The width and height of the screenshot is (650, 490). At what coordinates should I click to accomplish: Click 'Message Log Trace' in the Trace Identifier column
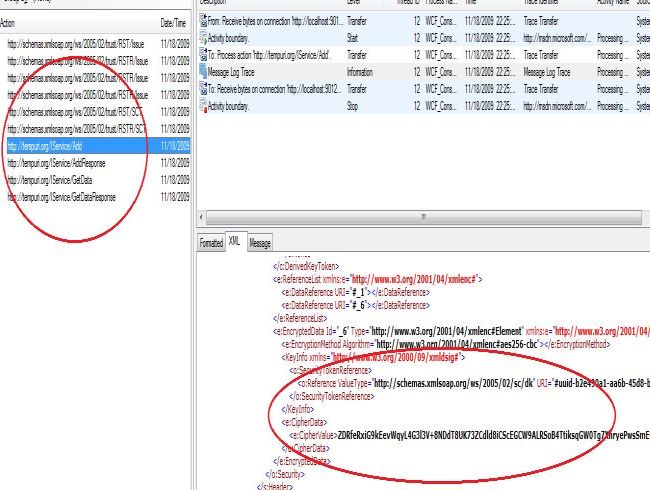pos(547,72)
